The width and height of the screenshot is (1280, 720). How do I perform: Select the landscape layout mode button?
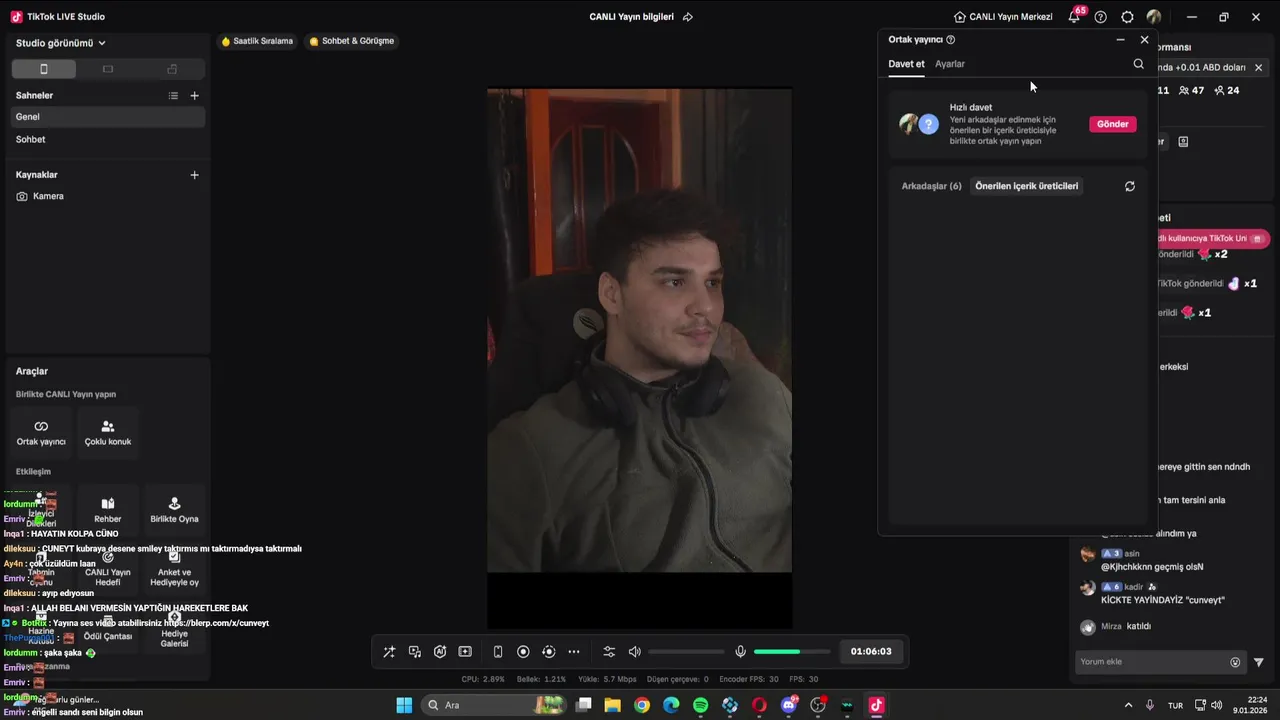[108, 69]
